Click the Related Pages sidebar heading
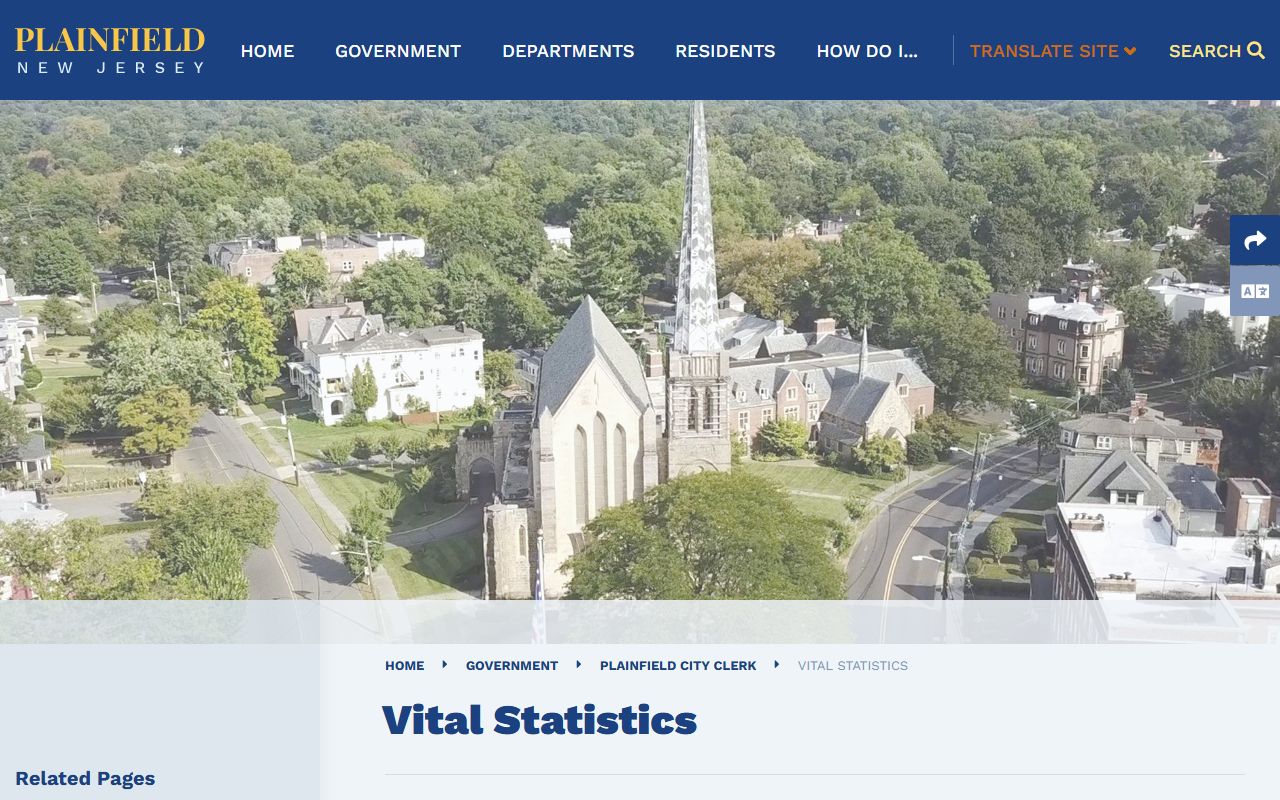This screenshot has width=1280, height=800. 85,778
